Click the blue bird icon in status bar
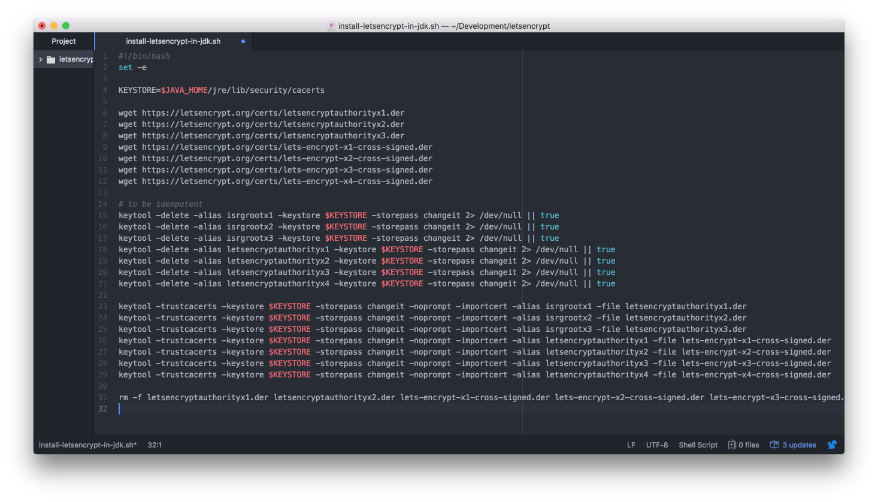 pos(832,444)
